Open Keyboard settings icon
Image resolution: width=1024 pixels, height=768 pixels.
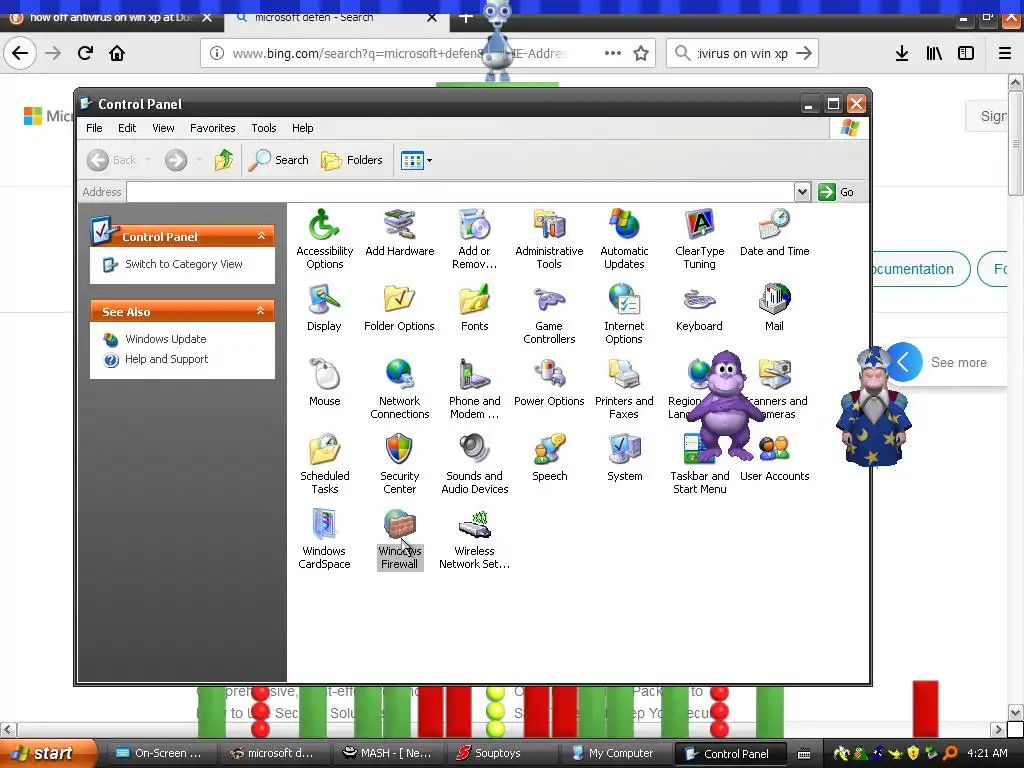[699, 308]
